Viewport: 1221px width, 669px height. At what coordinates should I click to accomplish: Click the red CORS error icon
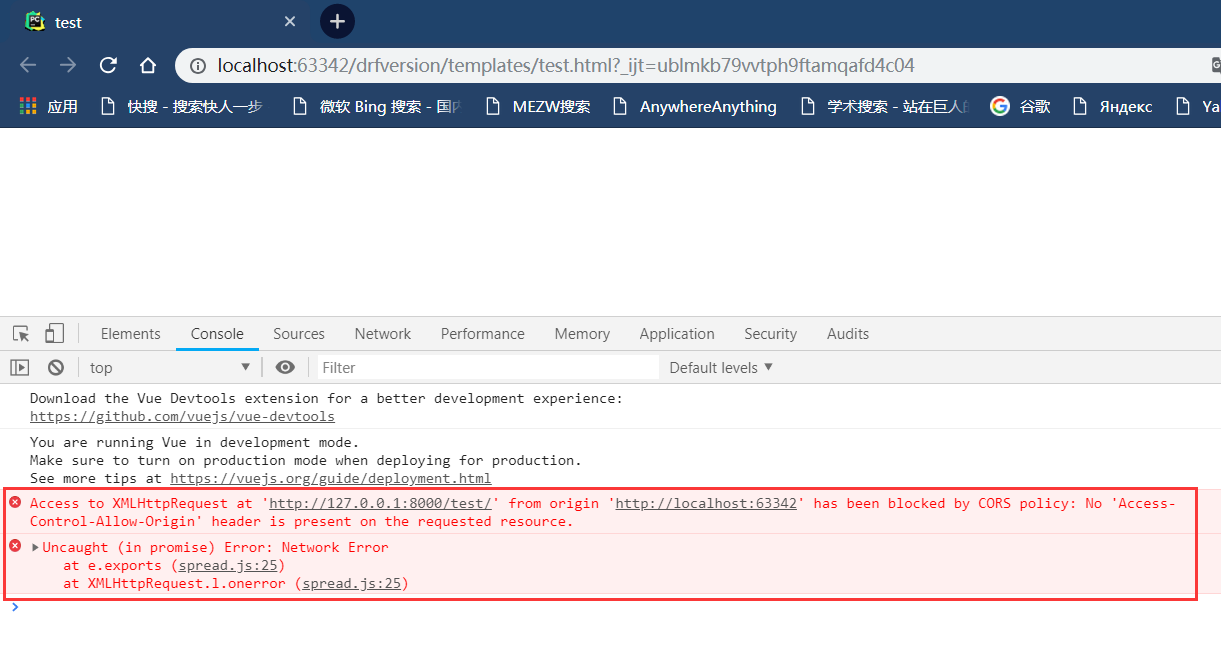click(x=15, y=502)
